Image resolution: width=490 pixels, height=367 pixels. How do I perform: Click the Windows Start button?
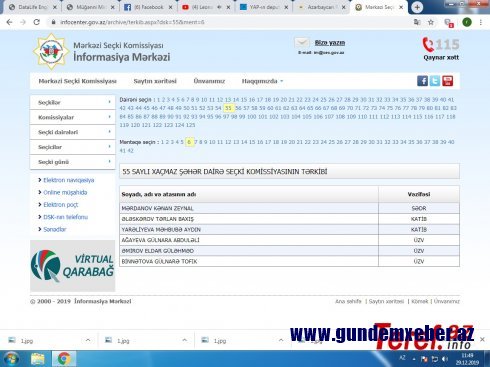coord(11,359)
